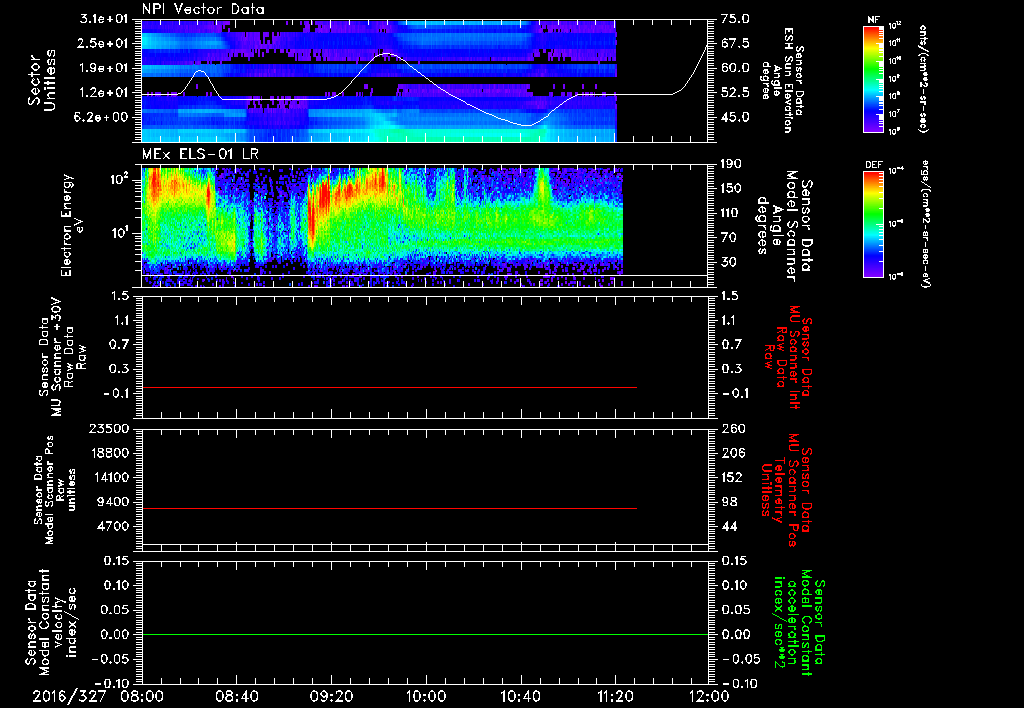Image resolution: width=1024 pixels, height=708 pixels.
Task: Click the NF color scale bar
Action: tap(873, 79)
